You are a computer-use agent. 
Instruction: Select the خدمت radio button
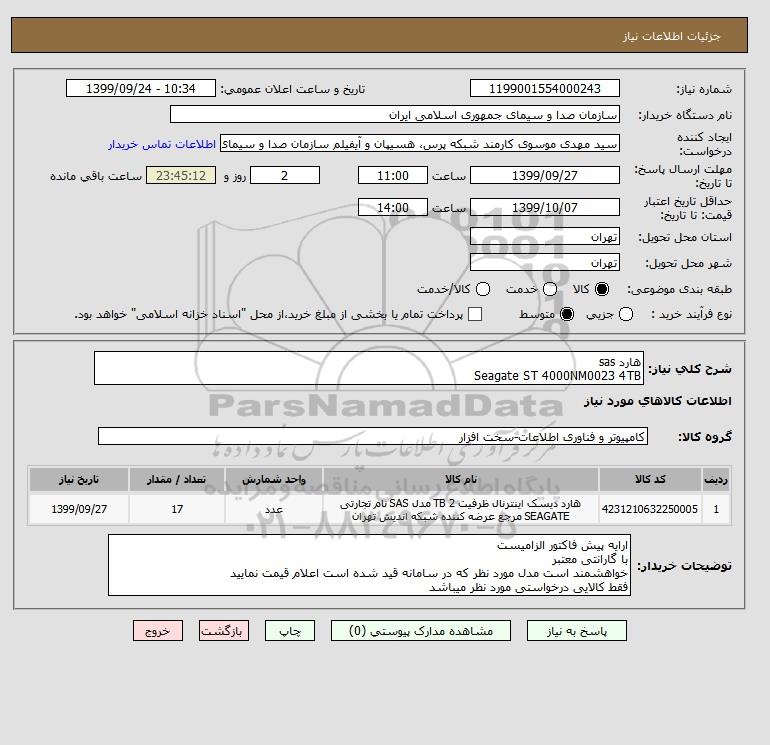pos(550,289)
